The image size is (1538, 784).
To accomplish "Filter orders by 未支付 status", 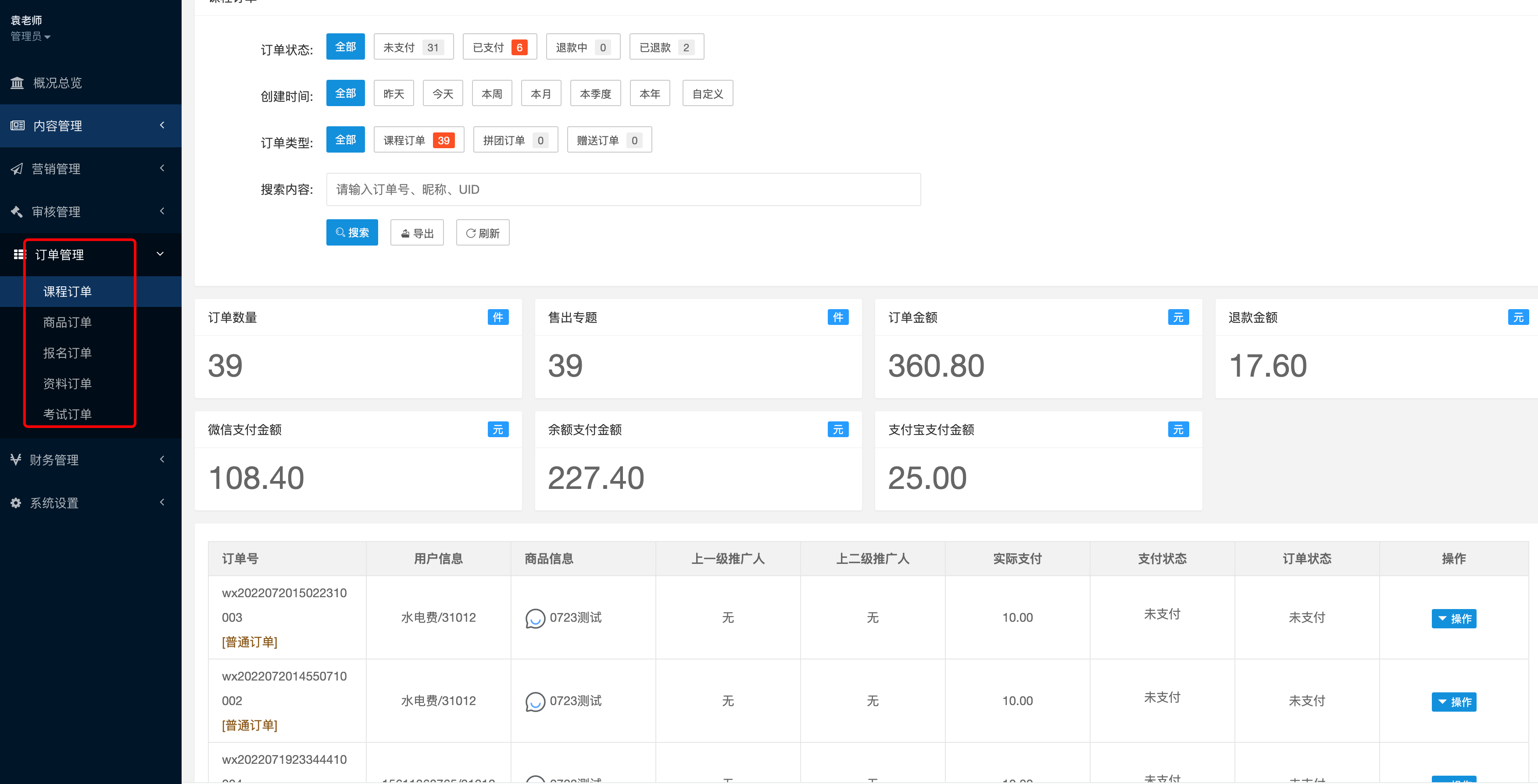I will (413, 47).
